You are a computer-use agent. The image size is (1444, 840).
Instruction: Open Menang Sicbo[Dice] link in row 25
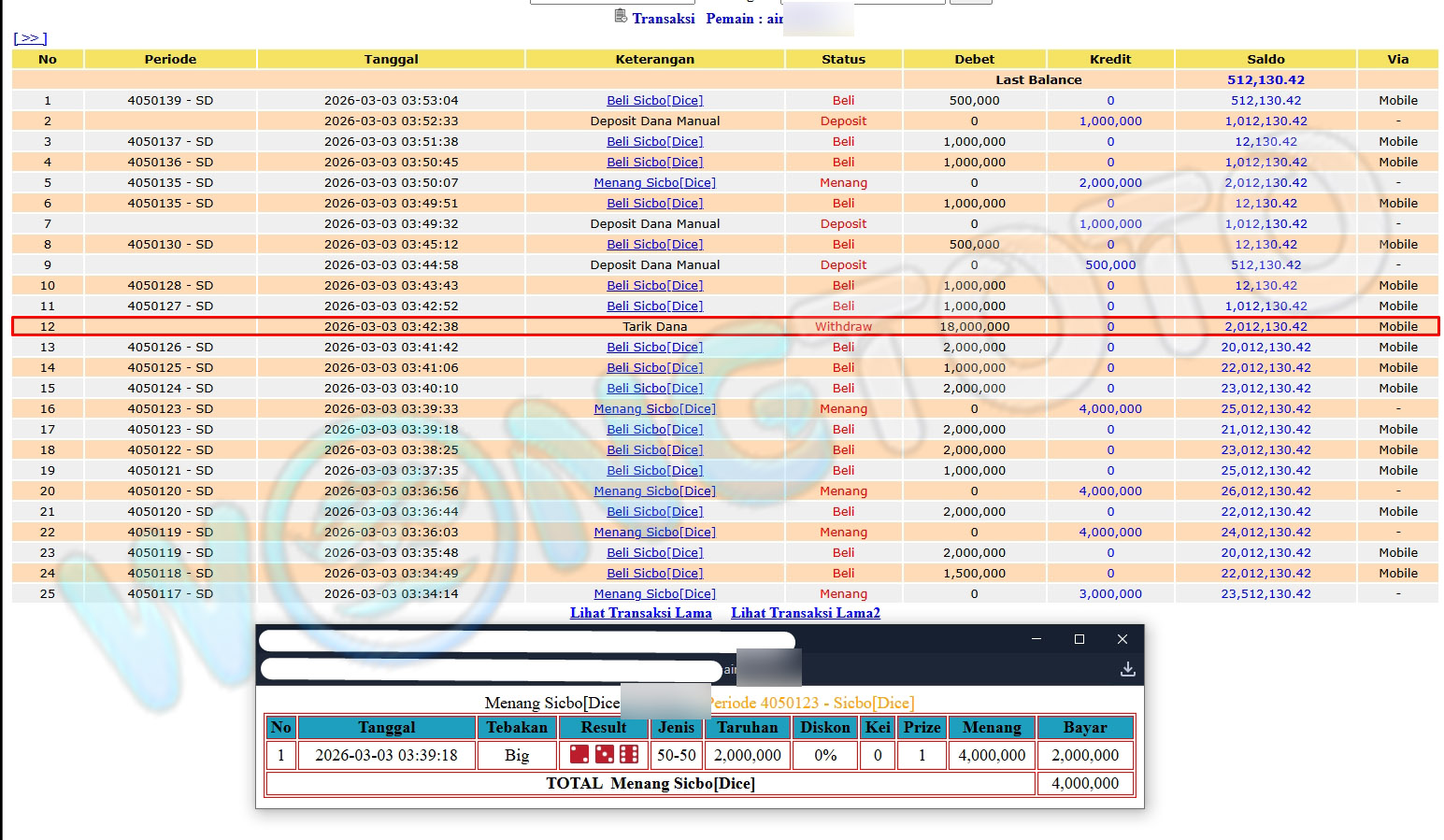coord(654,594)
